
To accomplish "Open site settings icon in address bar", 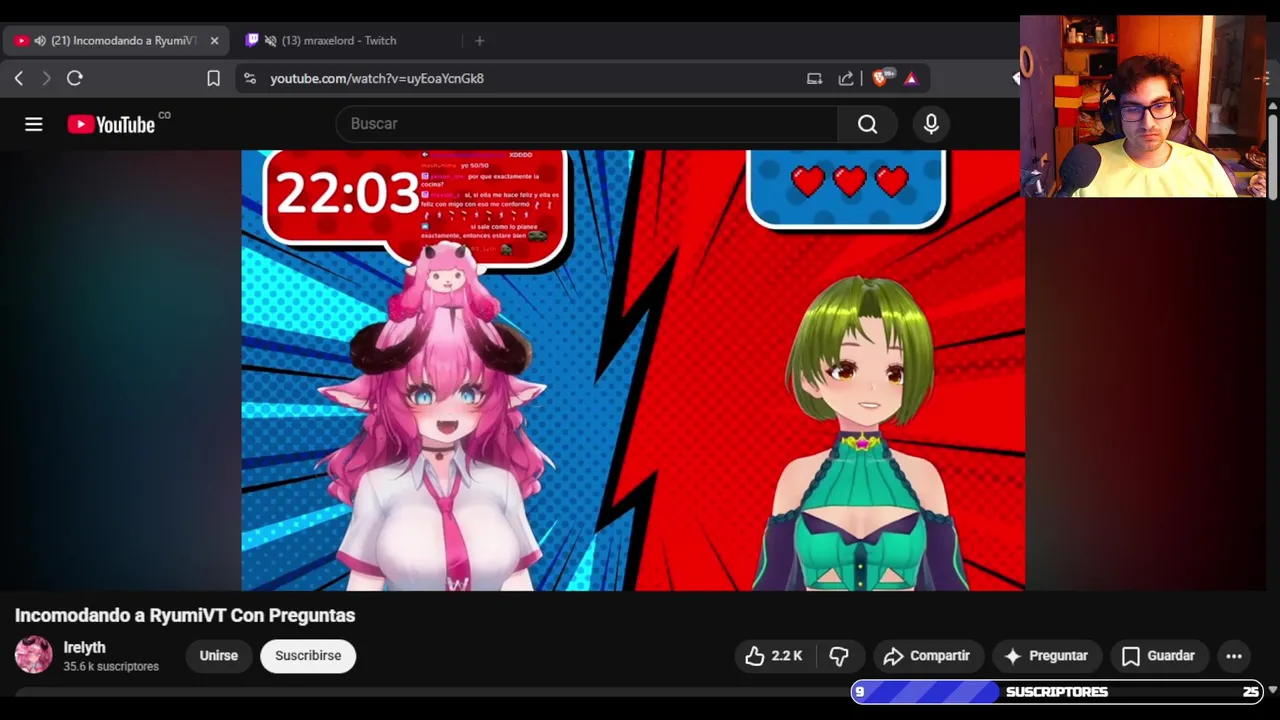I will pyautogui.click(x=250, y=78).
